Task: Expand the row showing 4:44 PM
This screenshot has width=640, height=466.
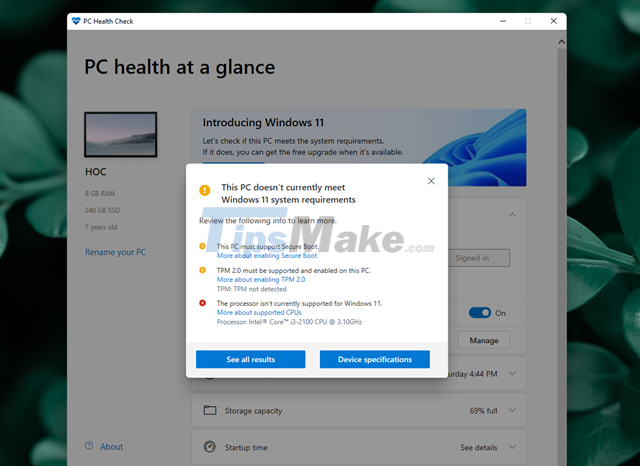Action: [513, 373]
